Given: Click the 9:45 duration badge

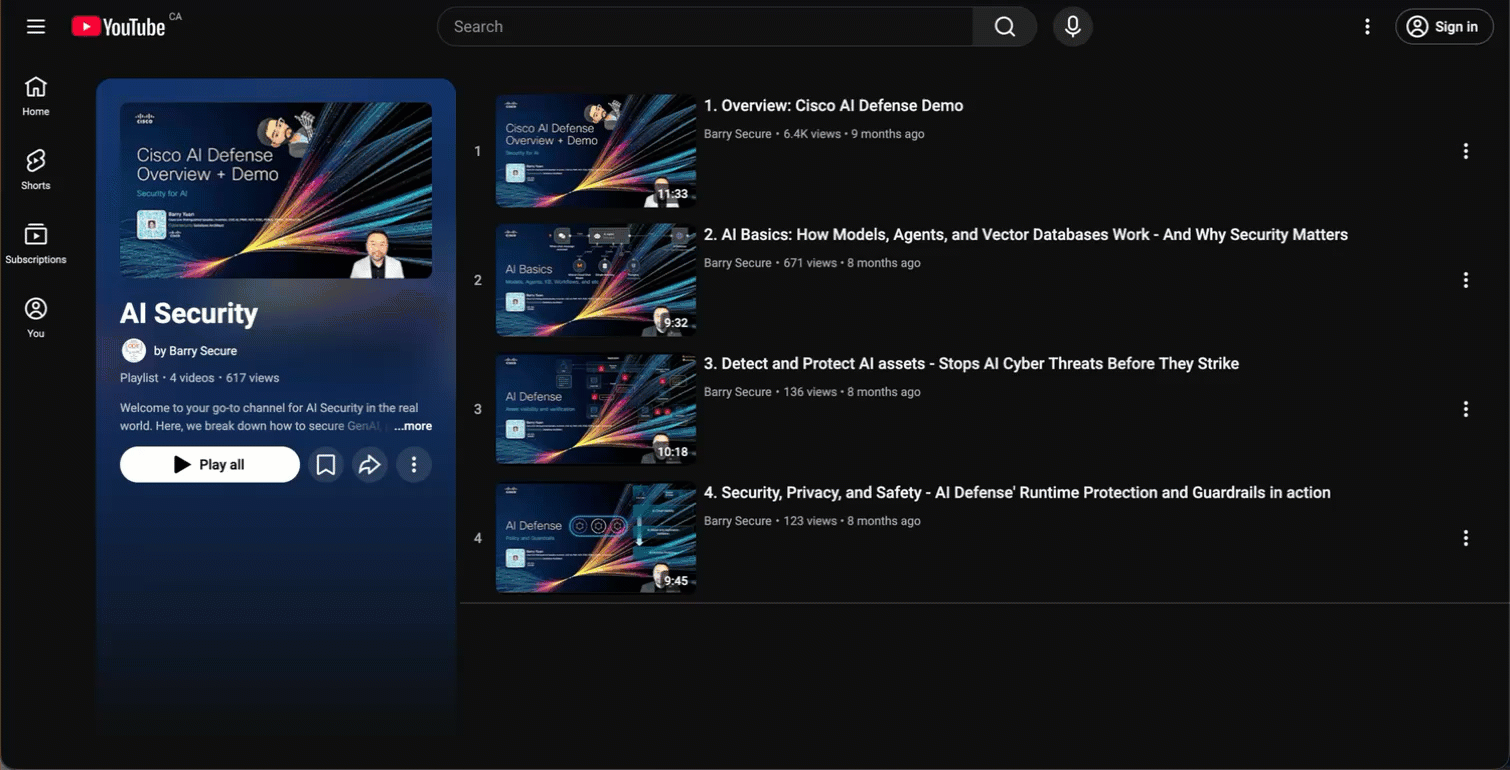Looking at the screenshot, I should [x=676, y=581].
